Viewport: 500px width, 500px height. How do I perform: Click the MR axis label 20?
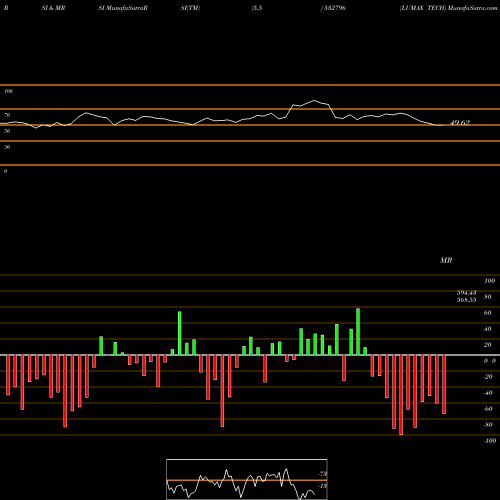(x=488, y=345)
